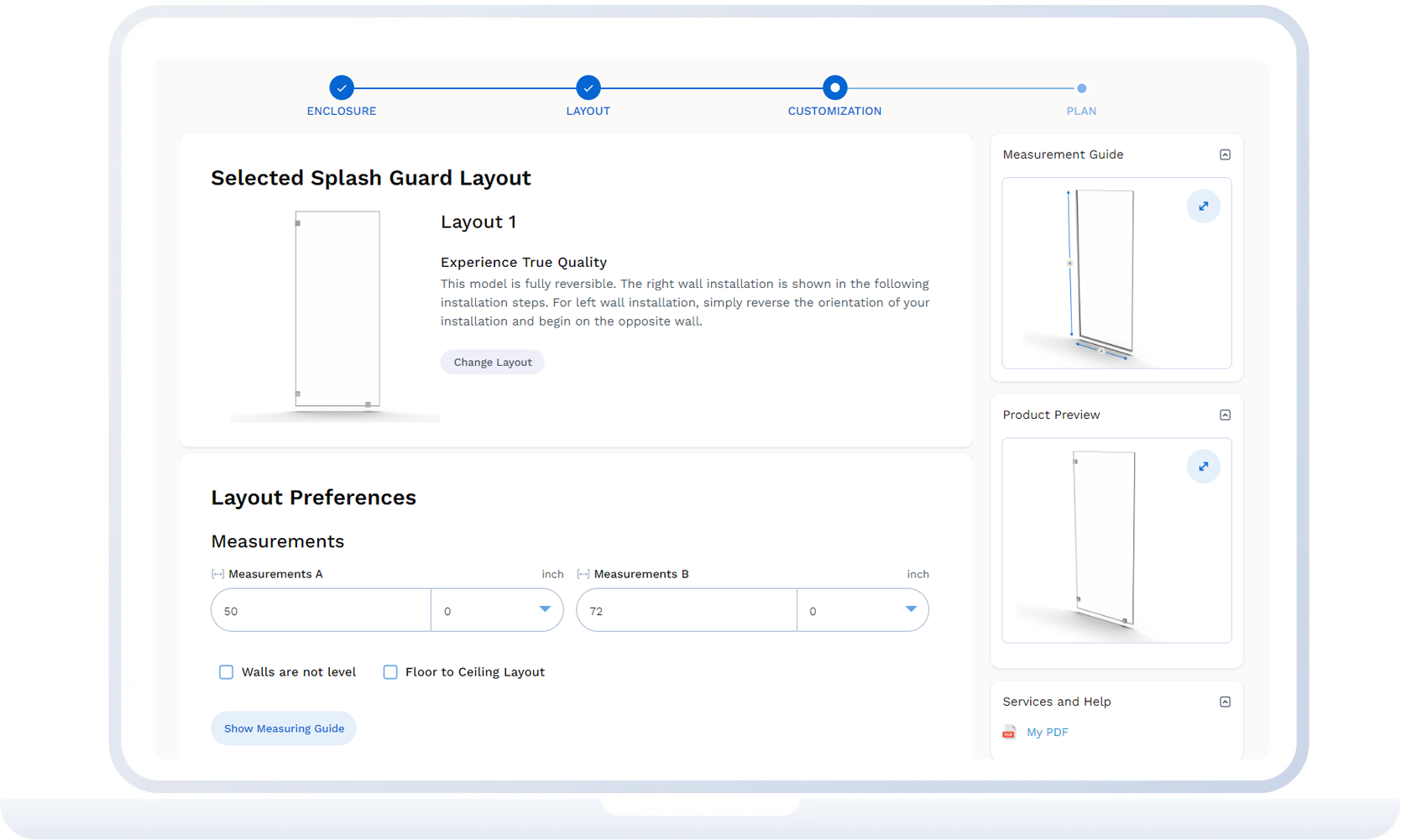Image resolution: width=1401 pixels, height=840 pixels.
Task: Expand the Measurement Guide image fullscreen
Action: click(1203, 206)
